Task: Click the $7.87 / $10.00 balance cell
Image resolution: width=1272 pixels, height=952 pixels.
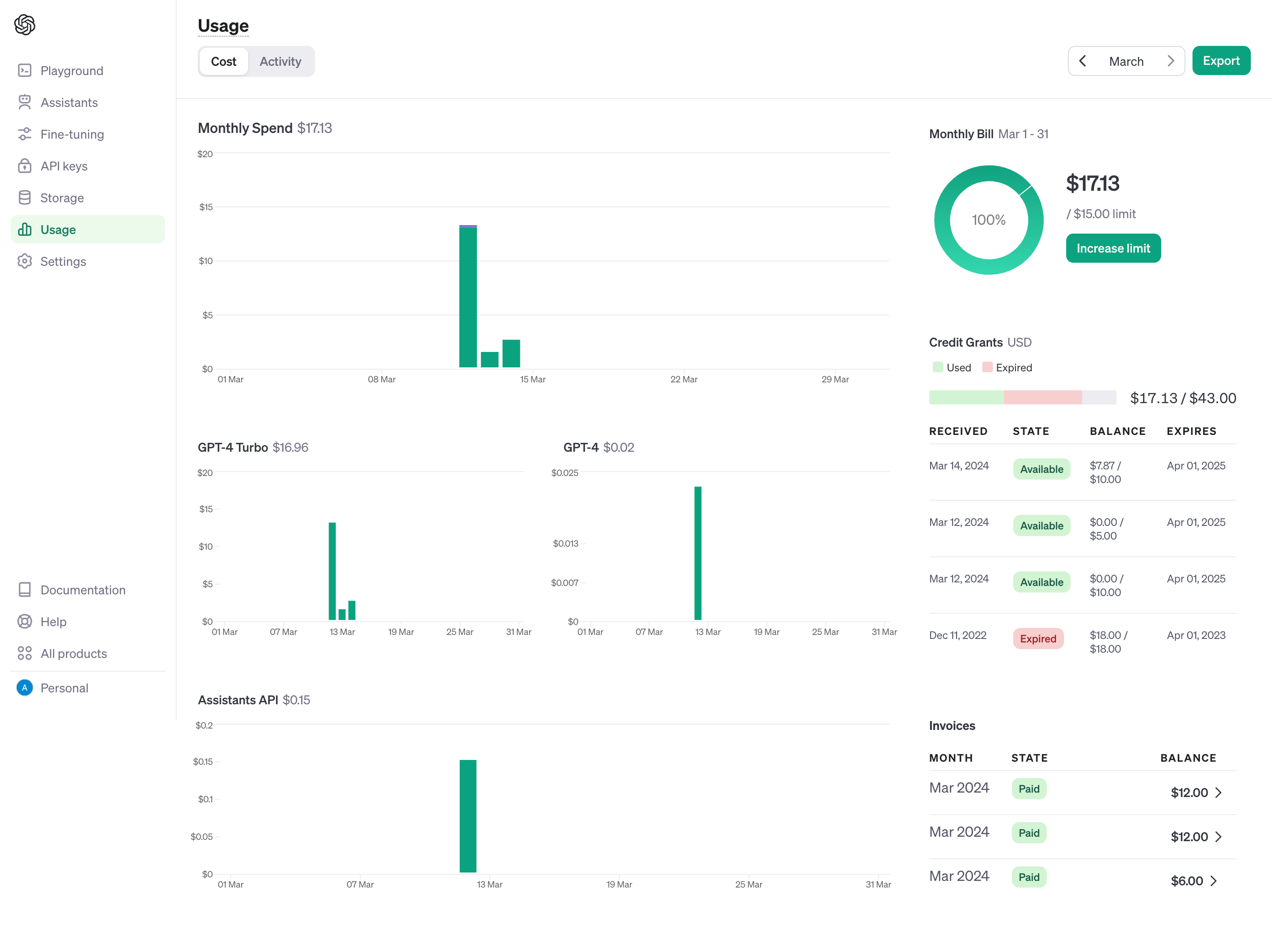Action: tap(1105, 472)
